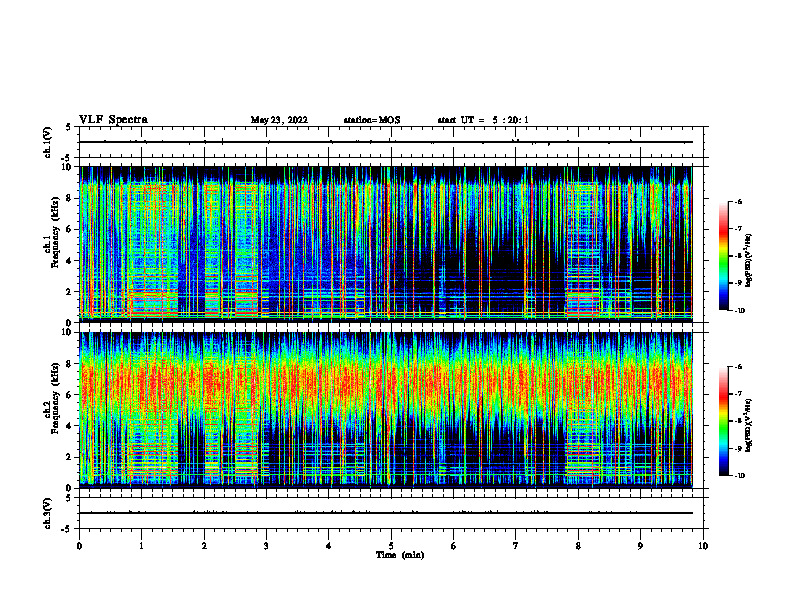
Task: Click the date 'May 23, 2022'
Action: [279, 120]
